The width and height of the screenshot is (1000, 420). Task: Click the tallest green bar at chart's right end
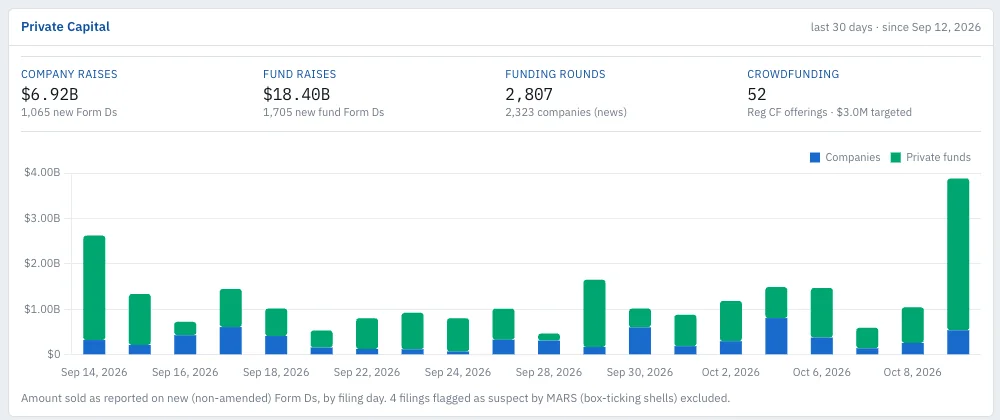(x=958, y=254)
